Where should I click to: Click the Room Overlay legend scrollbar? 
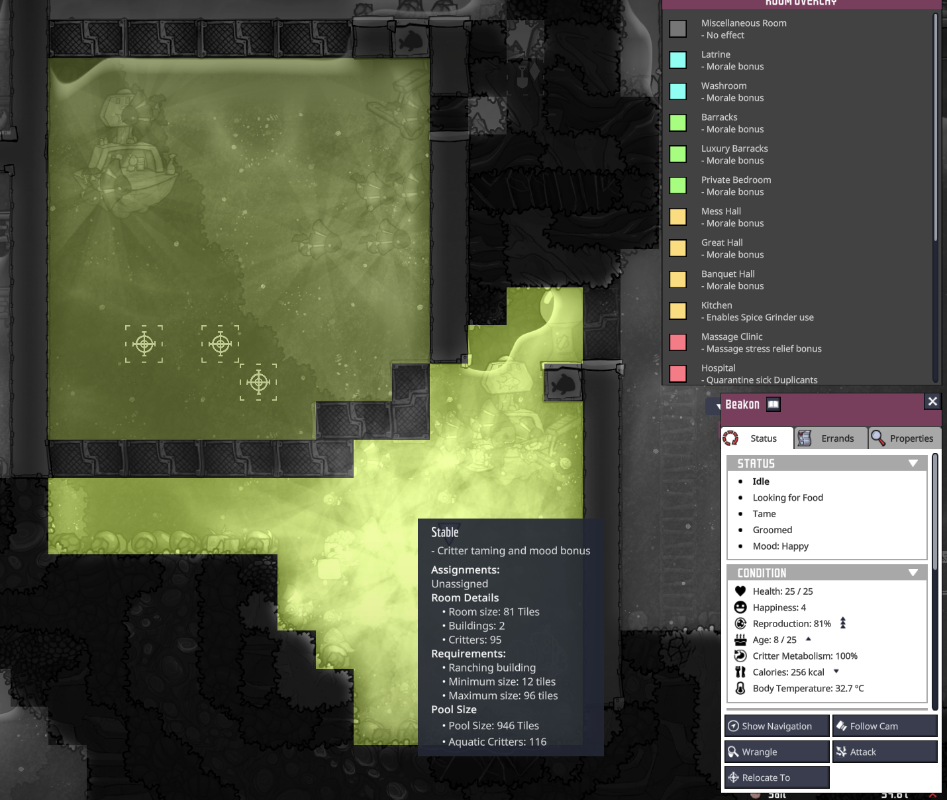(x=936, y=127)
